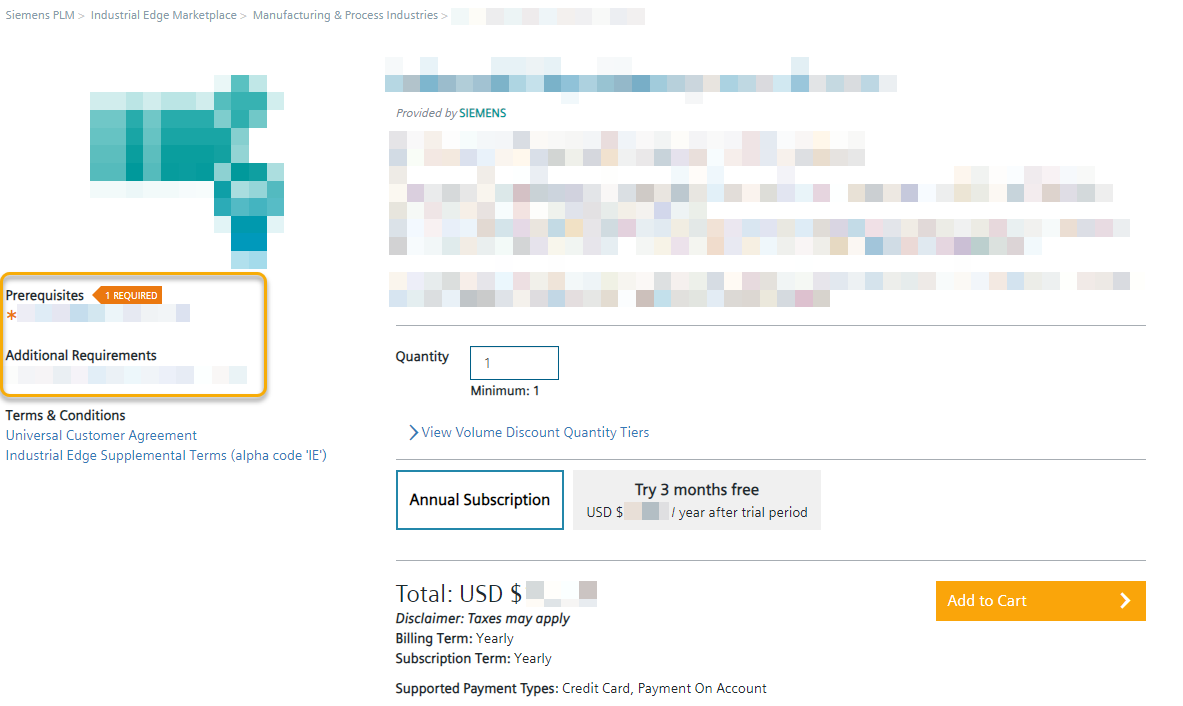Image resolution: width=1183 pixels, height=706 pixels.
Task: Click the orange 1 REQUIRED badge
Action: [x=129, y=295]
